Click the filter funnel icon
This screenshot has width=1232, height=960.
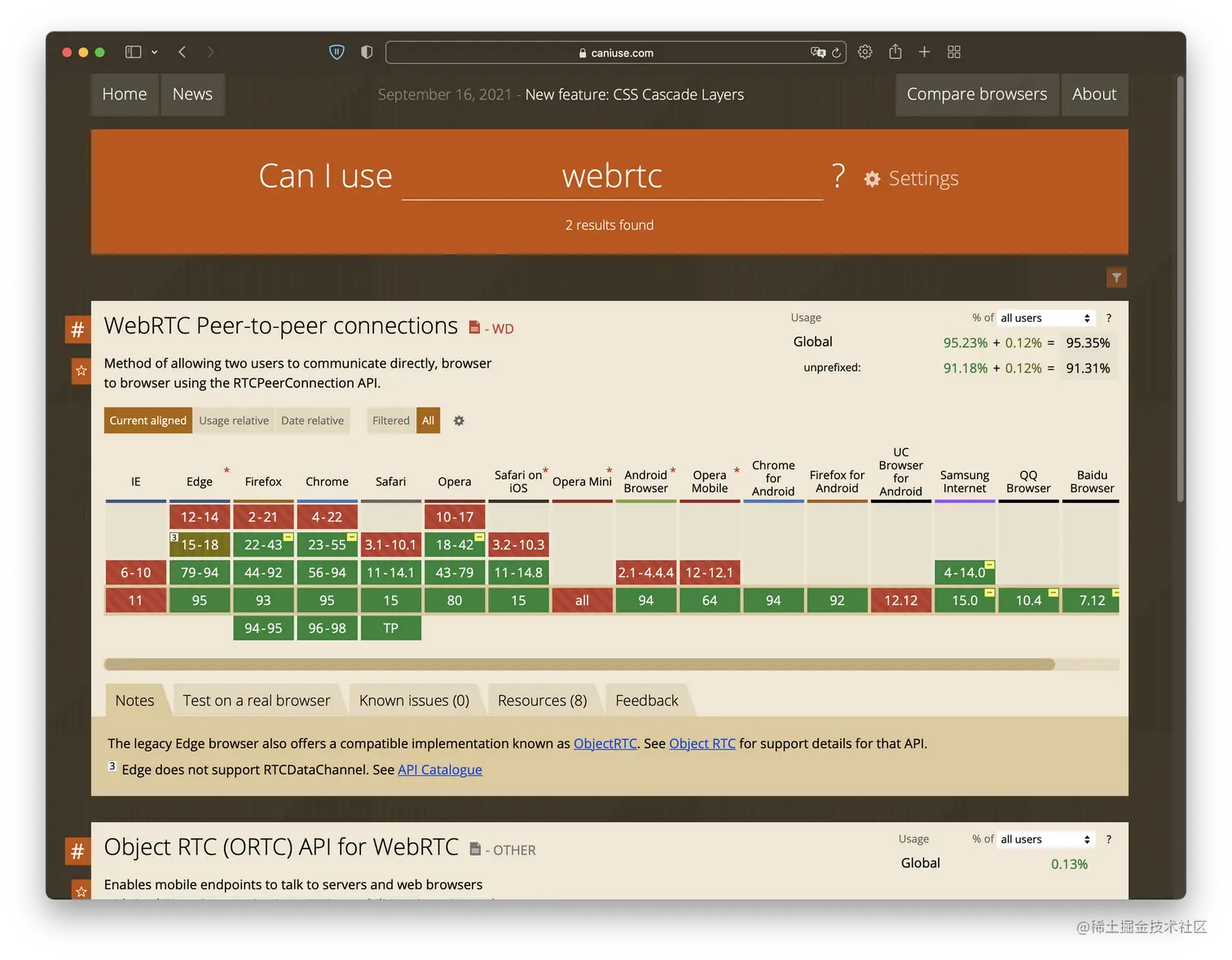[1116, 278]
